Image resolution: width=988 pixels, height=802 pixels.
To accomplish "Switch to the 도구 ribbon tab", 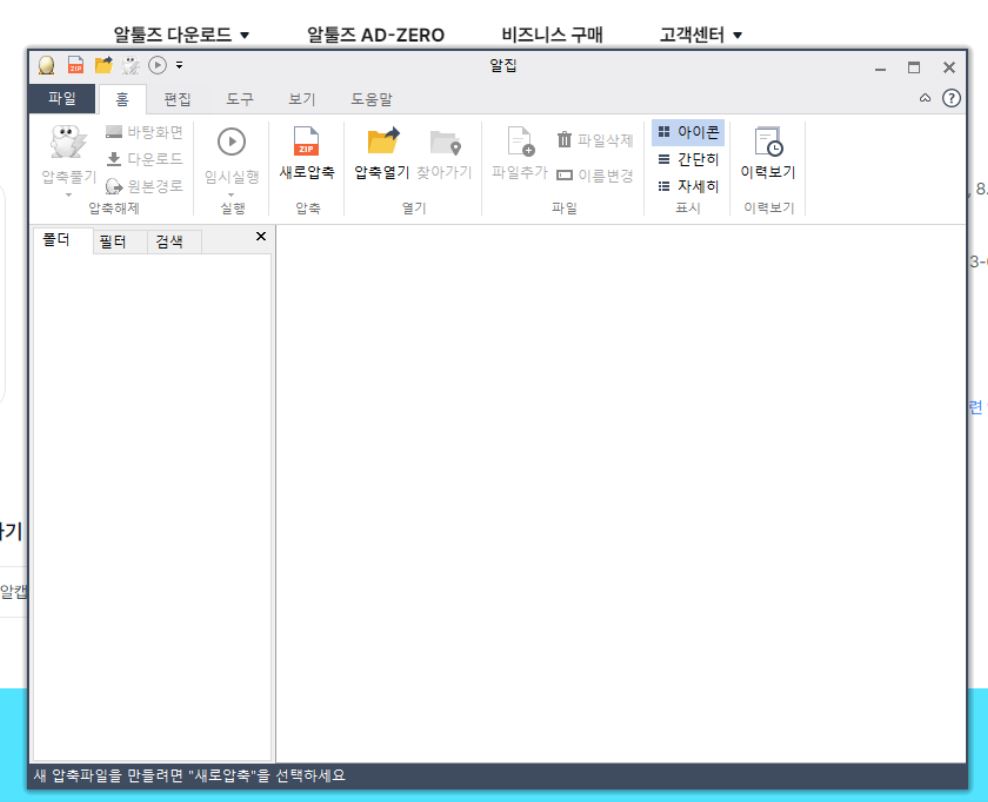I will pos(239,99).
